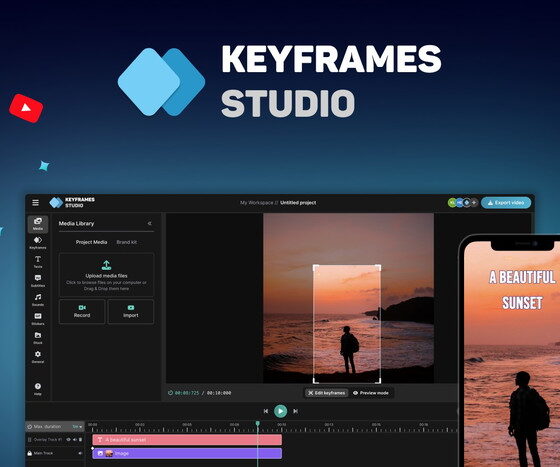
Task: Open the Media sidebar panel
Action: pos(38,224)
